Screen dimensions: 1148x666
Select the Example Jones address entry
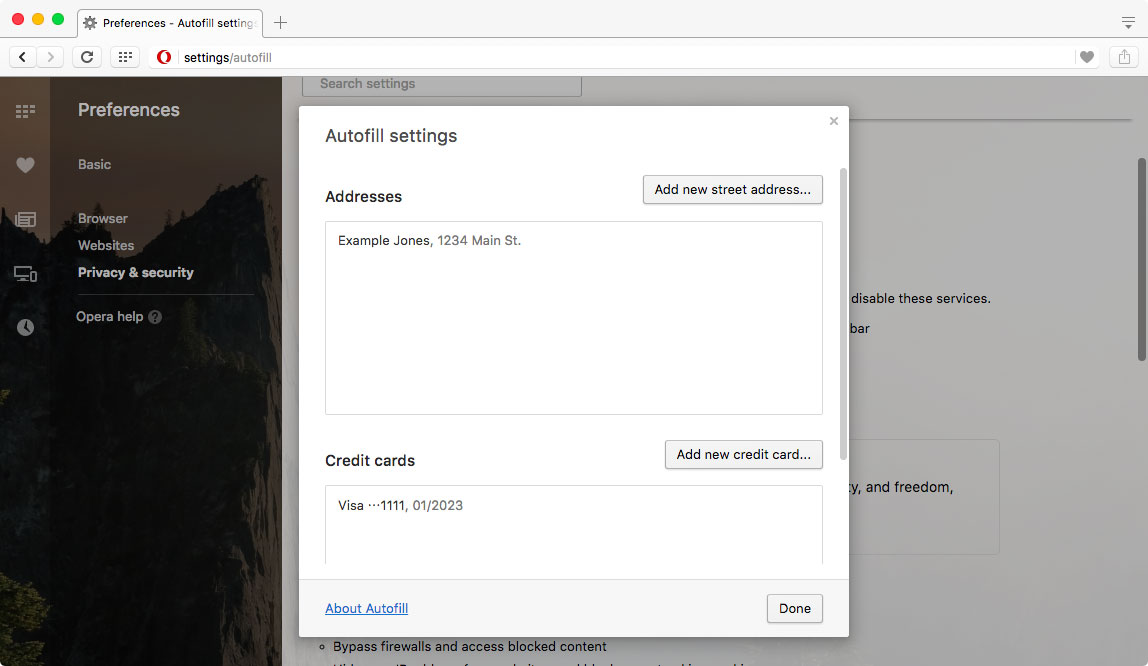430,241
